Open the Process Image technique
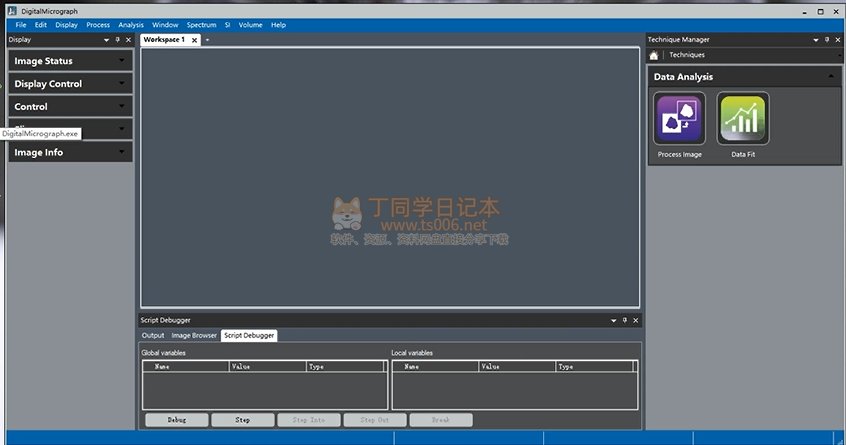 679,119
